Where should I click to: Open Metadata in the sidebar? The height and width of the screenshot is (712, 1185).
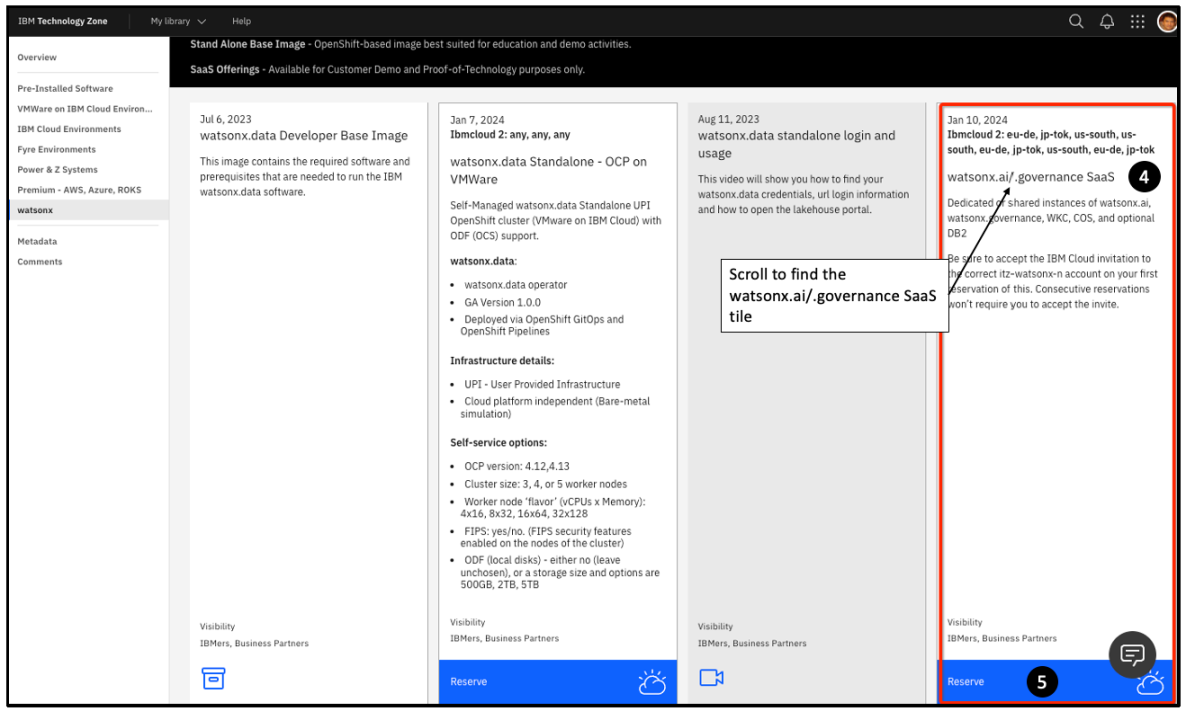point(37,242)
